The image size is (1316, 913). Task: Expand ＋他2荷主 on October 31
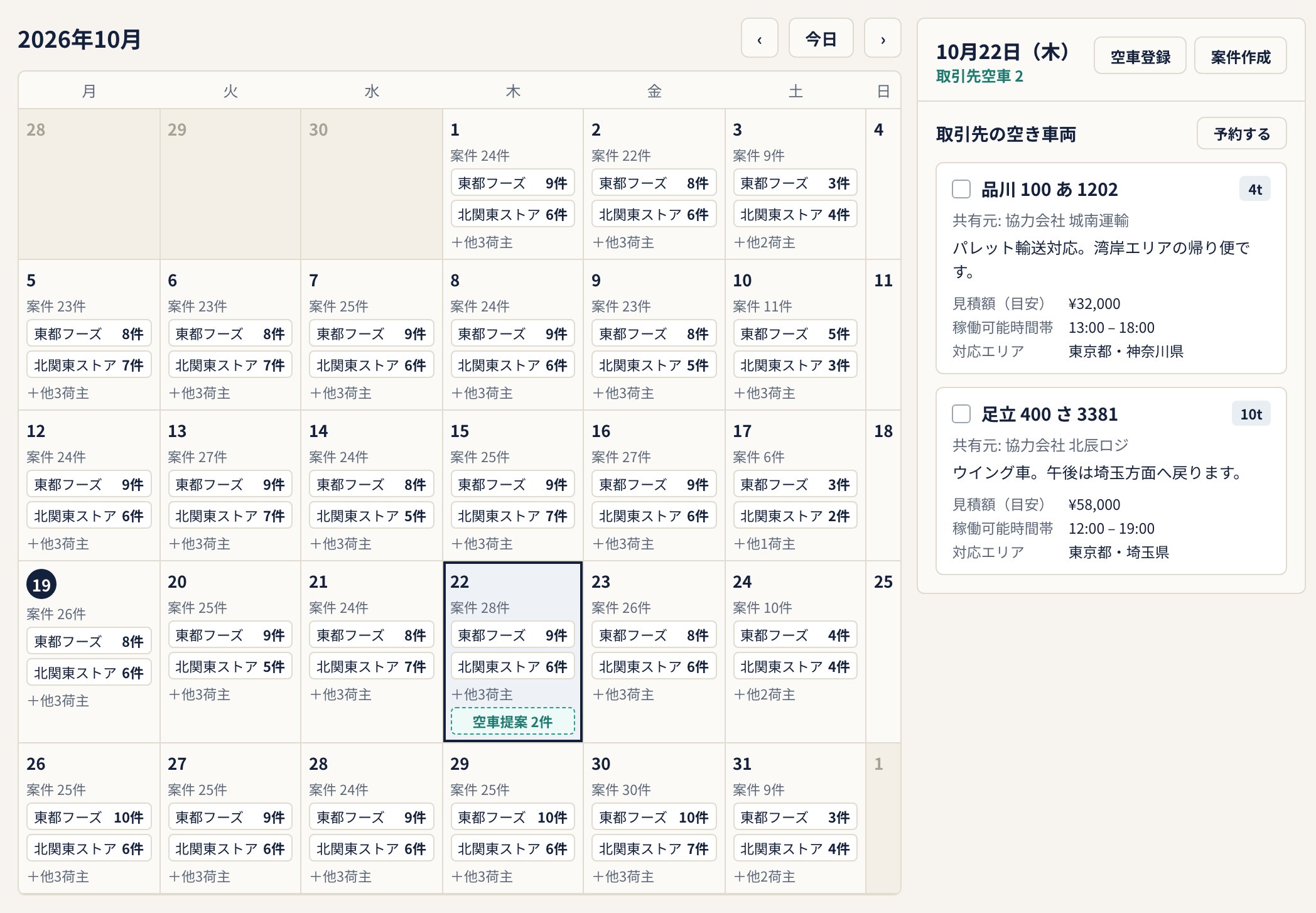coord(764,877)
